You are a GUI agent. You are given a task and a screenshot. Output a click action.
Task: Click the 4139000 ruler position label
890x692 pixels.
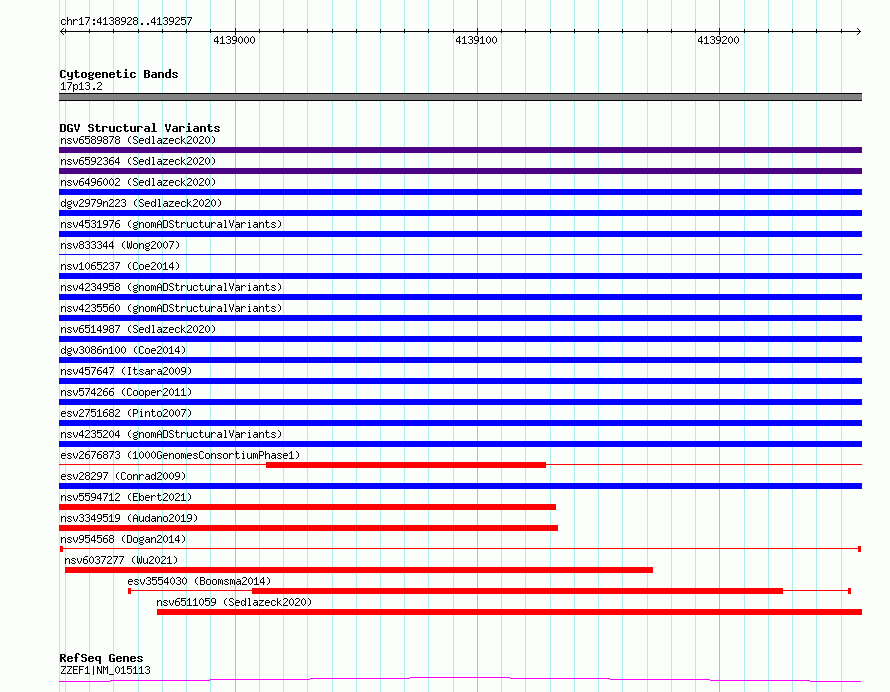(x=234, y=40)
